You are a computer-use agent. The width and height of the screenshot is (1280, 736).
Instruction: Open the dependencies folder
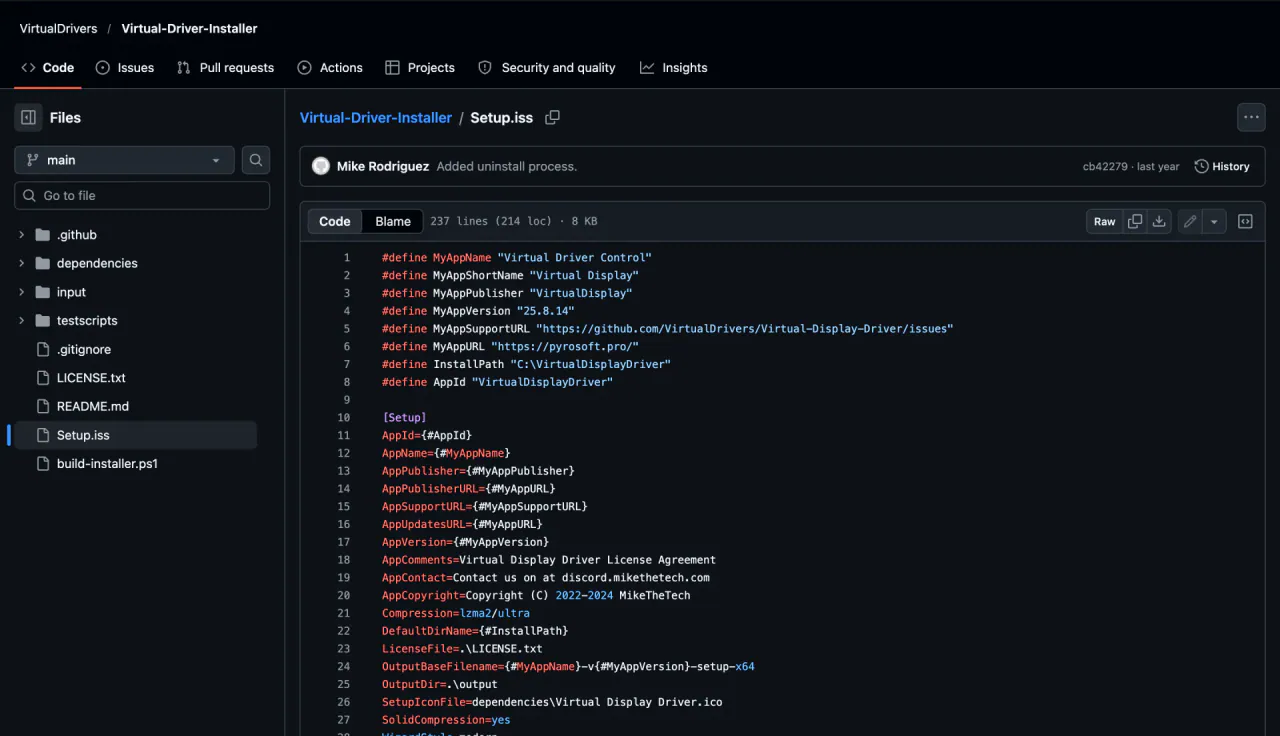(97, 263)
